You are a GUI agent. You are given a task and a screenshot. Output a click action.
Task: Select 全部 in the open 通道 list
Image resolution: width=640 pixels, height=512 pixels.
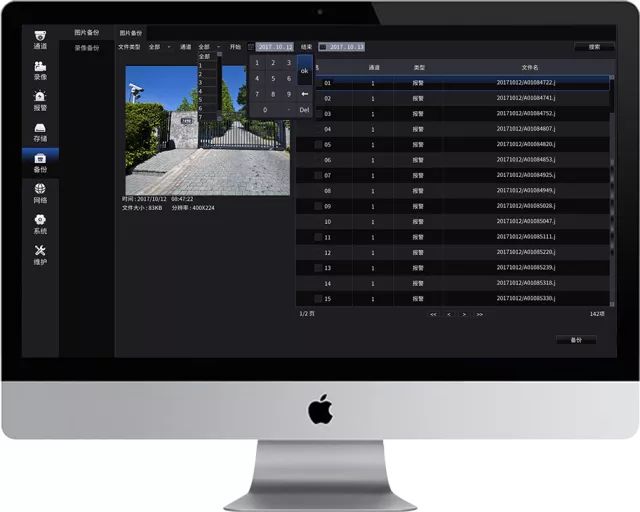205,57
